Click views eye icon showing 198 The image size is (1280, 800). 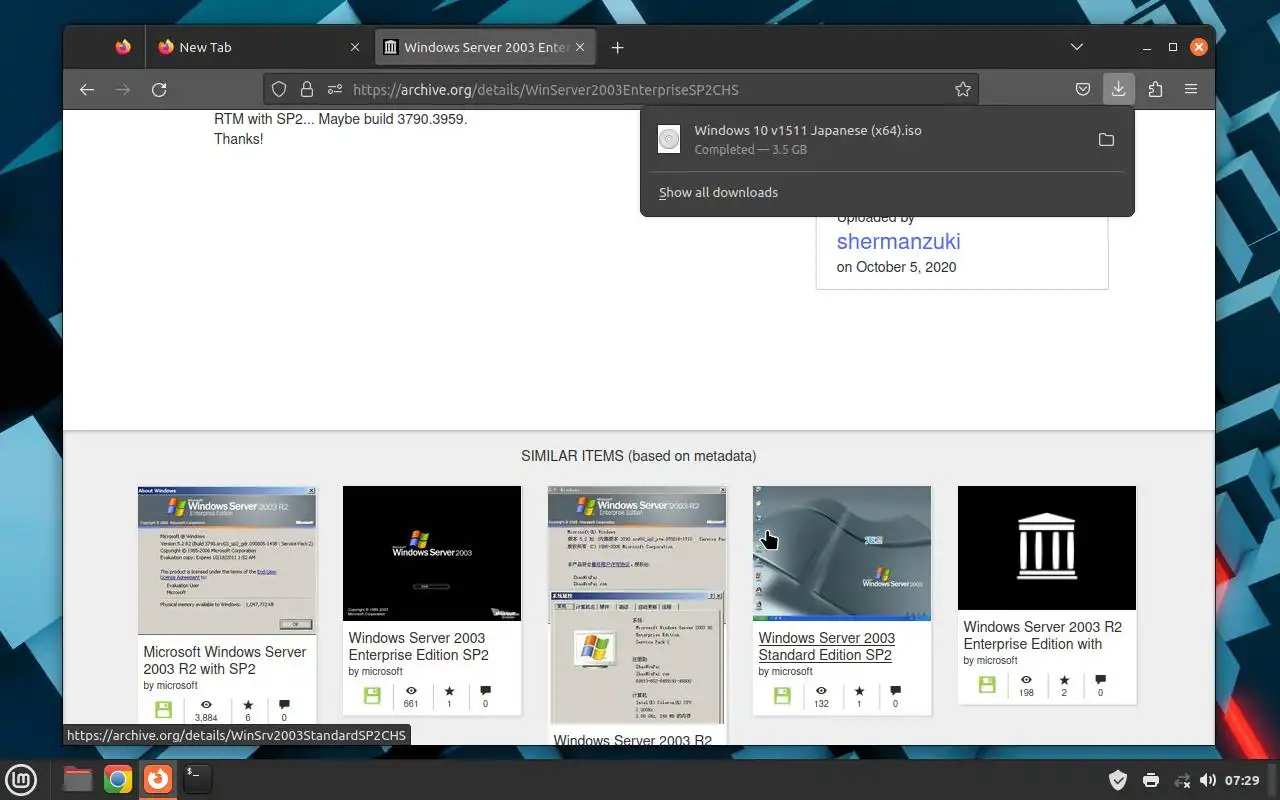coord(1026,679)
